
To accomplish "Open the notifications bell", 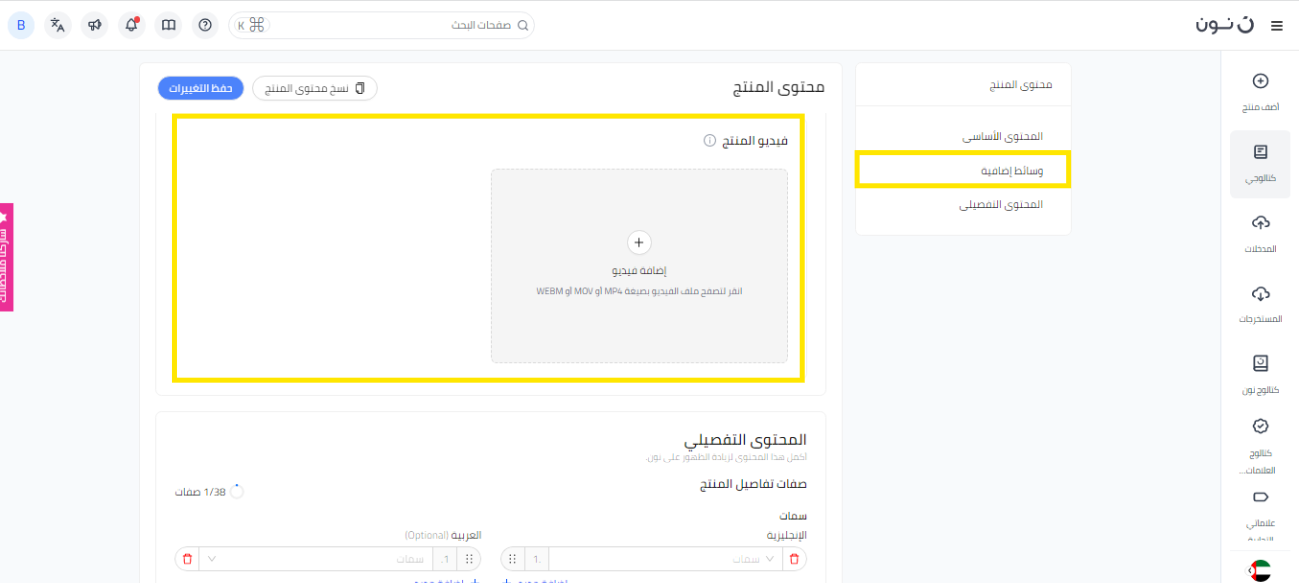I will click(x=132, y=25).
